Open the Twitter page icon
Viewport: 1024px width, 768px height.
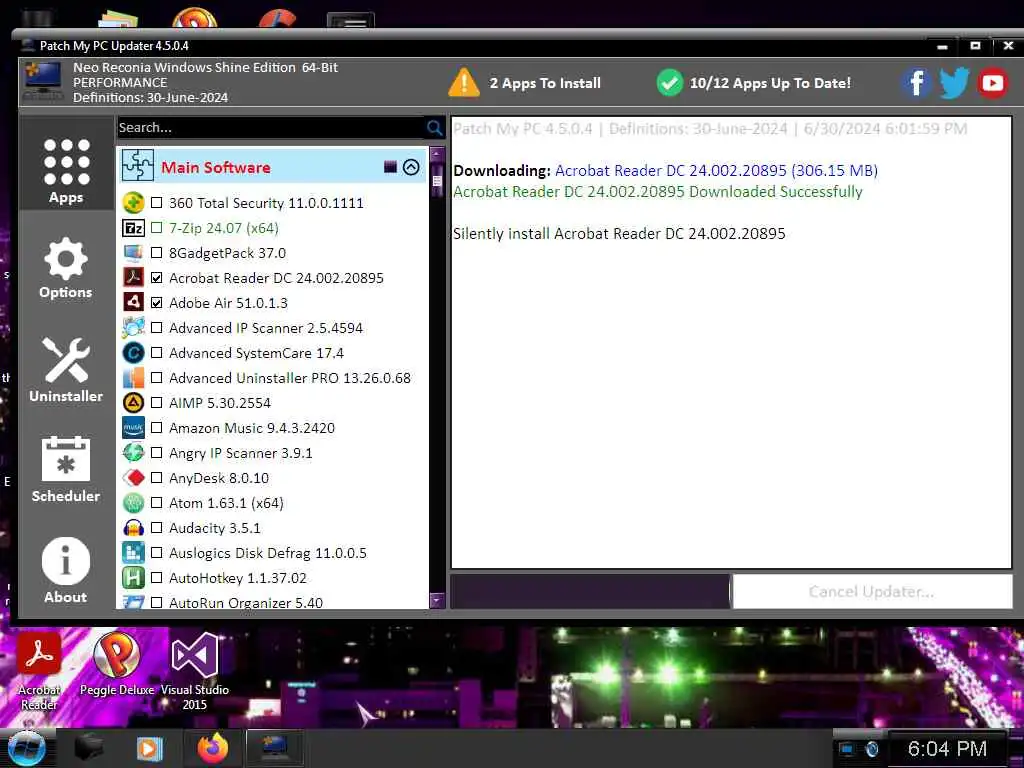[x=954, y=83]
